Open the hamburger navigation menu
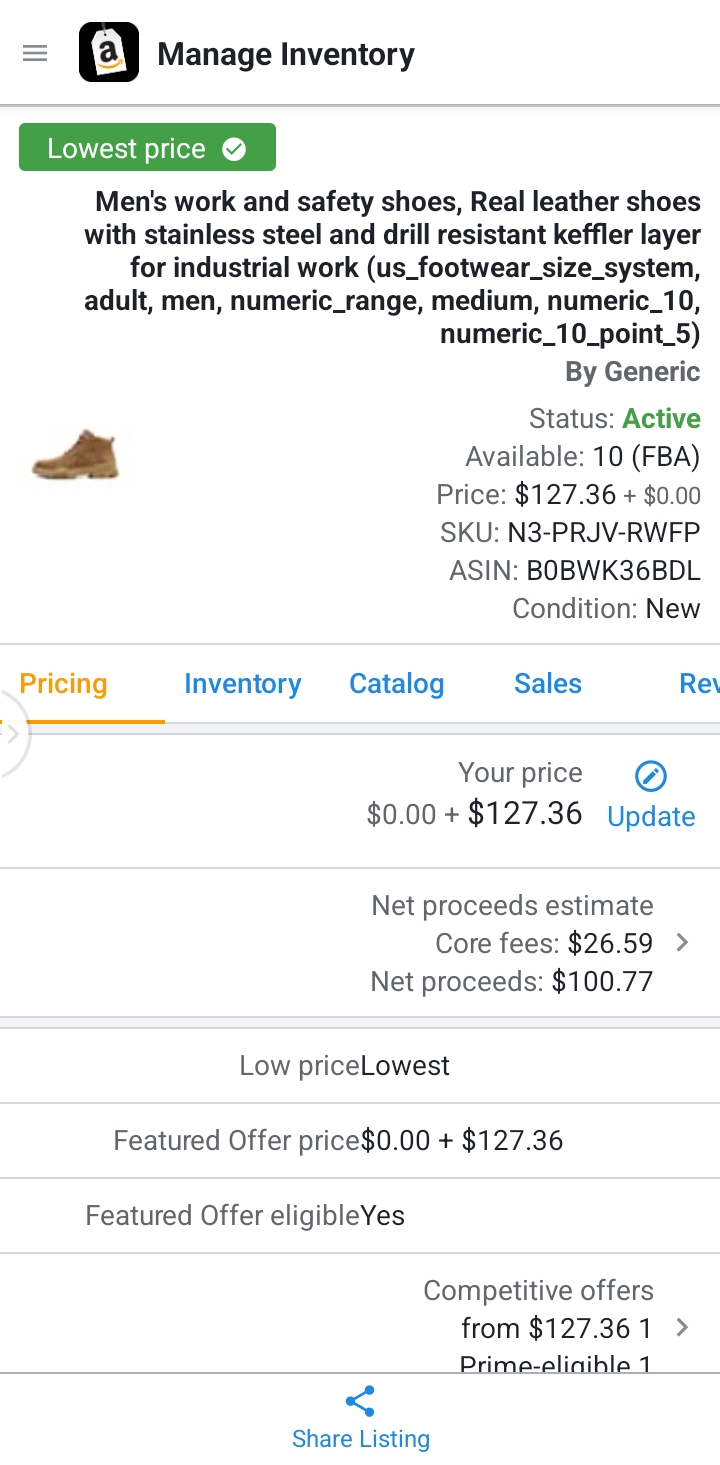720x1465 pixels. pyautogui.click(x=35, y=53)
